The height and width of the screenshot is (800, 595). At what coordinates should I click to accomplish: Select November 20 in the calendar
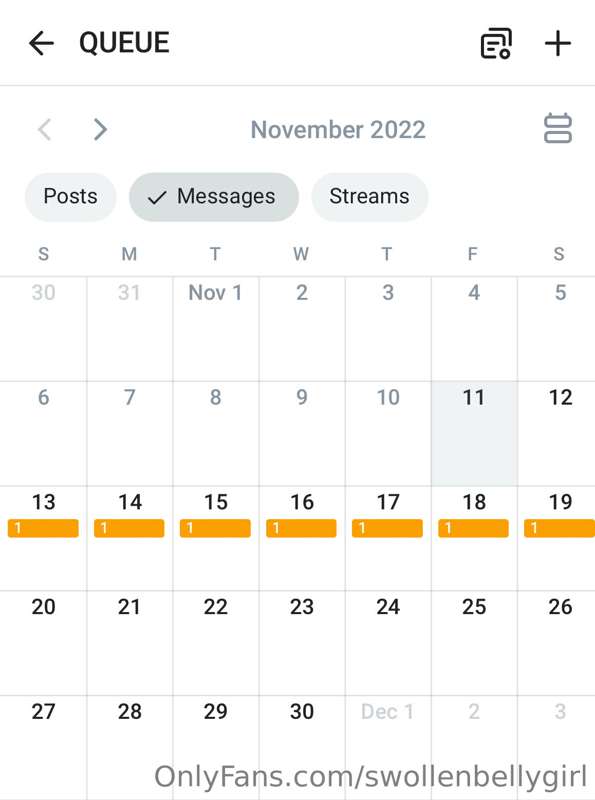(43, 643)
